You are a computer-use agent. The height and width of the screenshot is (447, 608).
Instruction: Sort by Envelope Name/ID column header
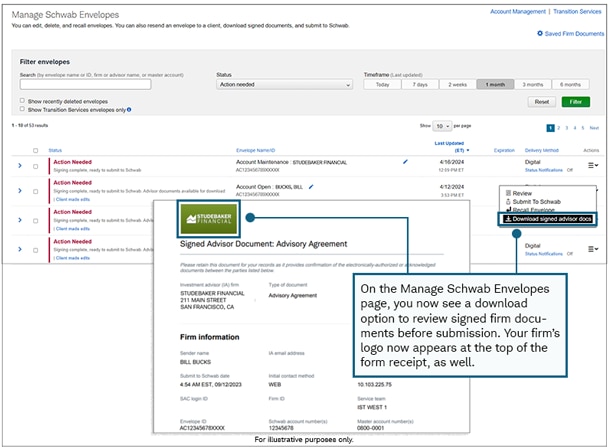[256, 150]
